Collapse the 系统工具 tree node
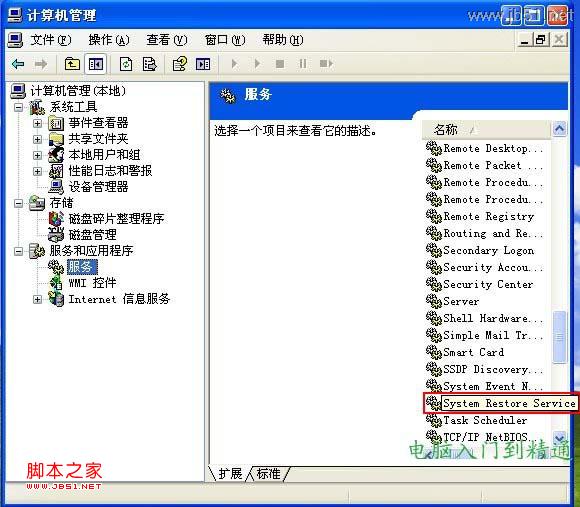This screenshot has height=507, width=580. (x=18, y=108)
